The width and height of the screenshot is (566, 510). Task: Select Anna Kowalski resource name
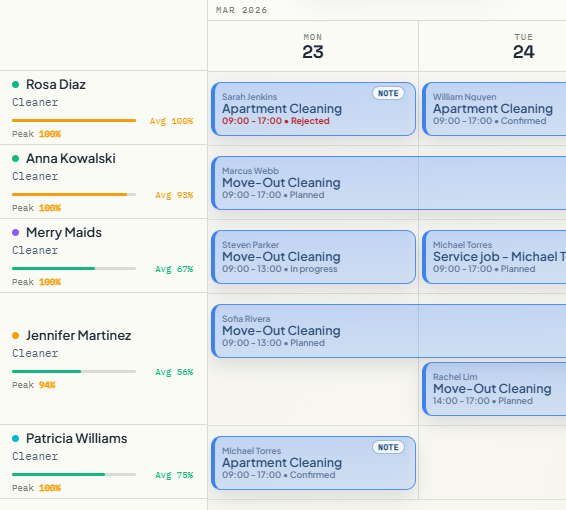coord(71,158)
